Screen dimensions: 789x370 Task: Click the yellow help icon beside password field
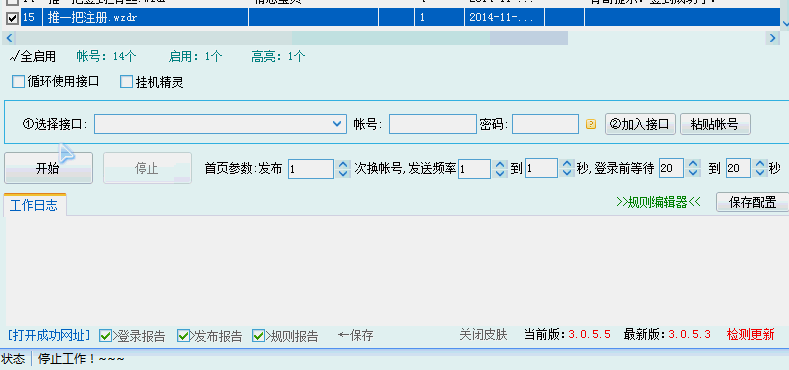tap(591, 124)
